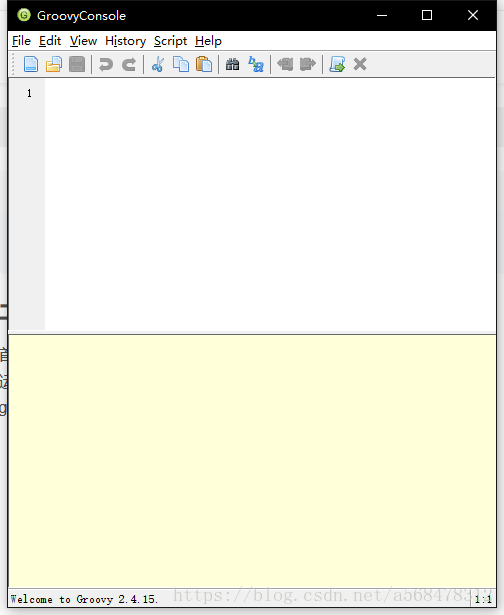Click inside the script editor area
This screenshot has height=615, width=504.
(x=270, y=204)
